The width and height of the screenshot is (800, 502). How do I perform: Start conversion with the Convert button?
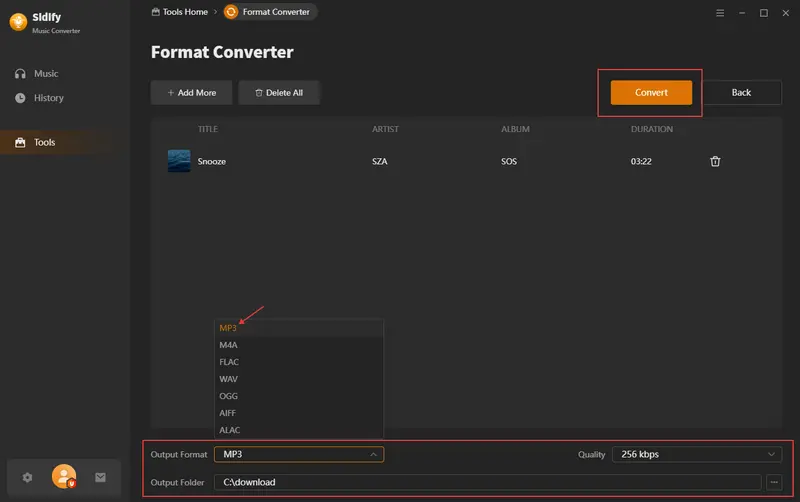coord(651,92)
